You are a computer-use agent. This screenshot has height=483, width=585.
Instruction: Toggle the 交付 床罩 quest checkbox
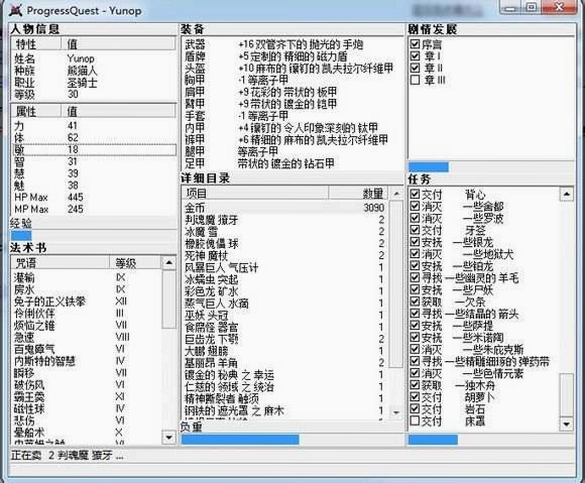(x=415, y=421)
